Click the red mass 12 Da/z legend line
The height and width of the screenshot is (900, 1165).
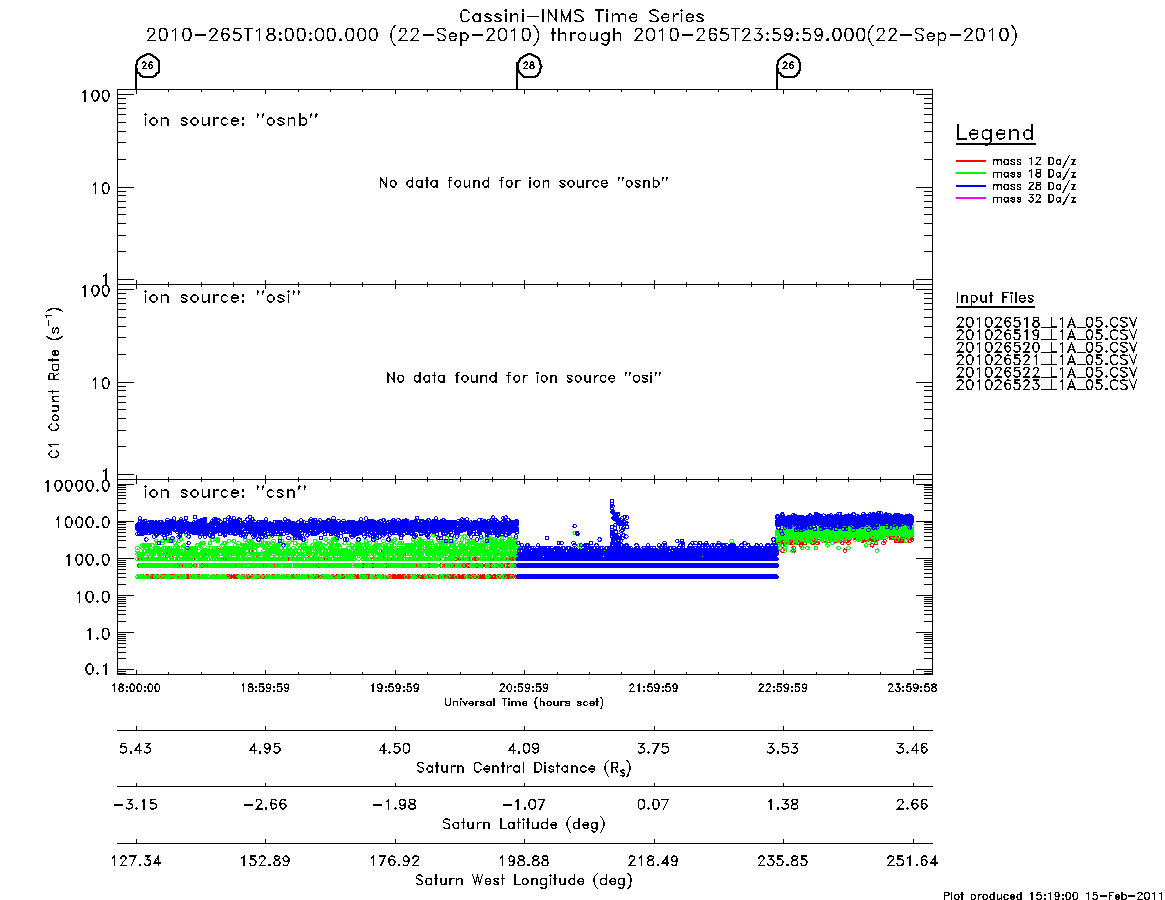point(970,161)
